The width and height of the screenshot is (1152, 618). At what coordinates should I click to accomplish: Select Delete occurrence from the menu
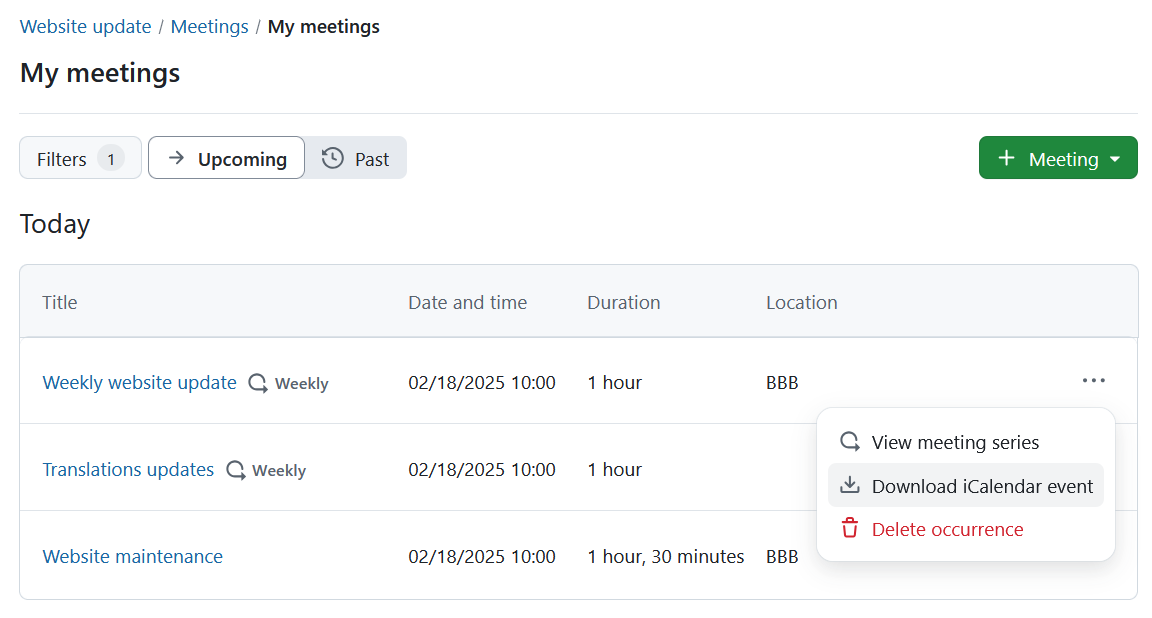click(x=947, y=529)
